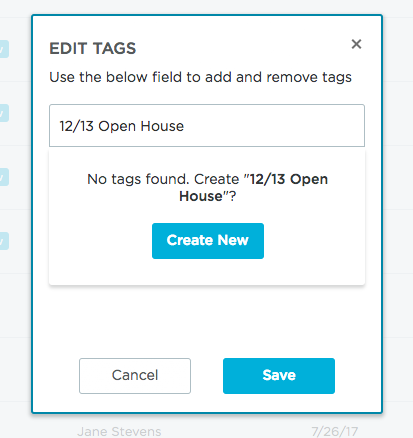Click the bottommost blue tag chip at left edge
The height and width of the screenshot is (438, 413).
coord(4,241)
